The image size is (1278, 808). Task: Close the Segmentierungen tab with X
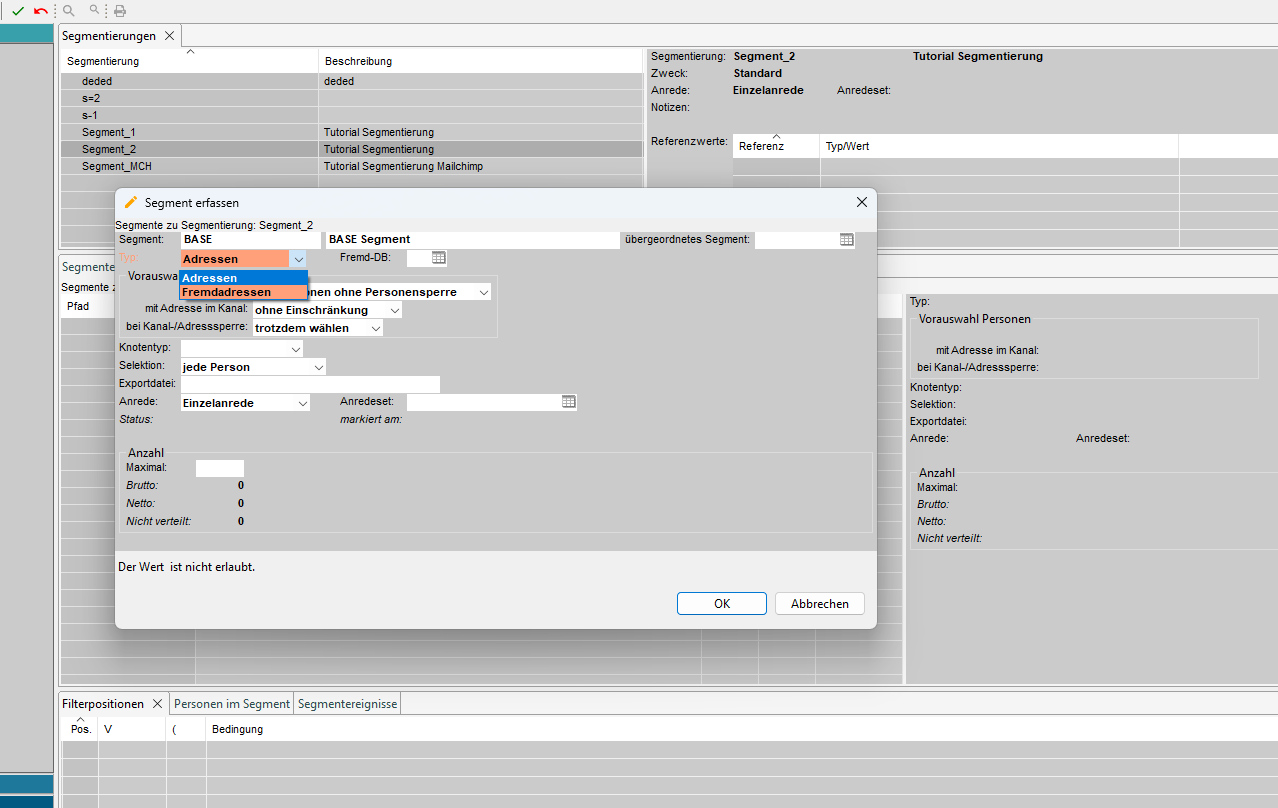[169, 36]
